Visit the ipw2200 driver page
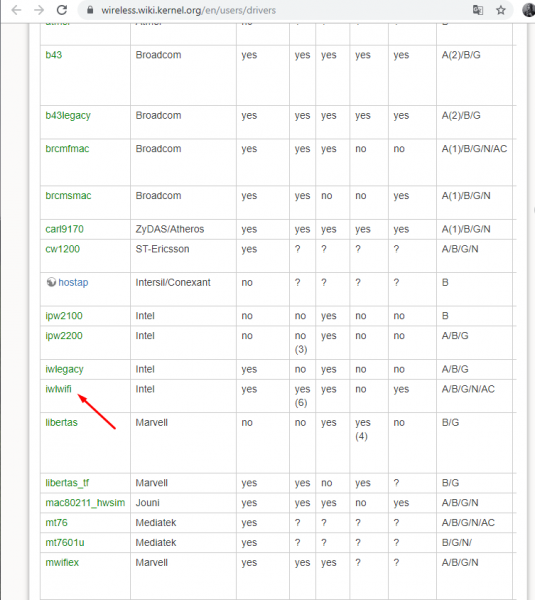This screenshot has height=600, width=535. pos(64,336)
